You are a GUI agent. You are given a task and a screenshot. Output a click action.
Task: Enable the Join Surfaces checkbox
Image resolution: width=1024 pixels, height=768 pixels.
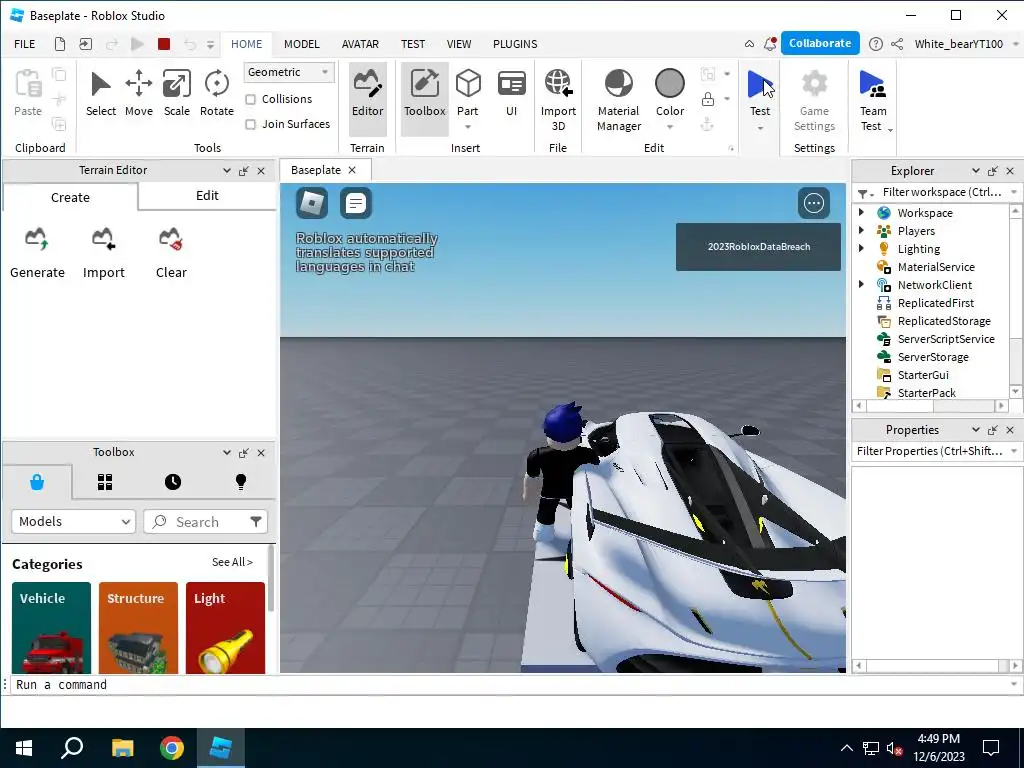point(250,124)
